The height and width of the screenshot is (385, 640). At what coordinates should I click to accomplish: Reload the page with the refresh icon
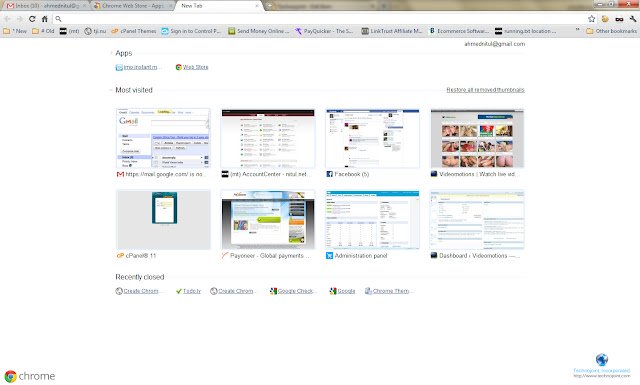pyautogui.click(x=32, y=19)
